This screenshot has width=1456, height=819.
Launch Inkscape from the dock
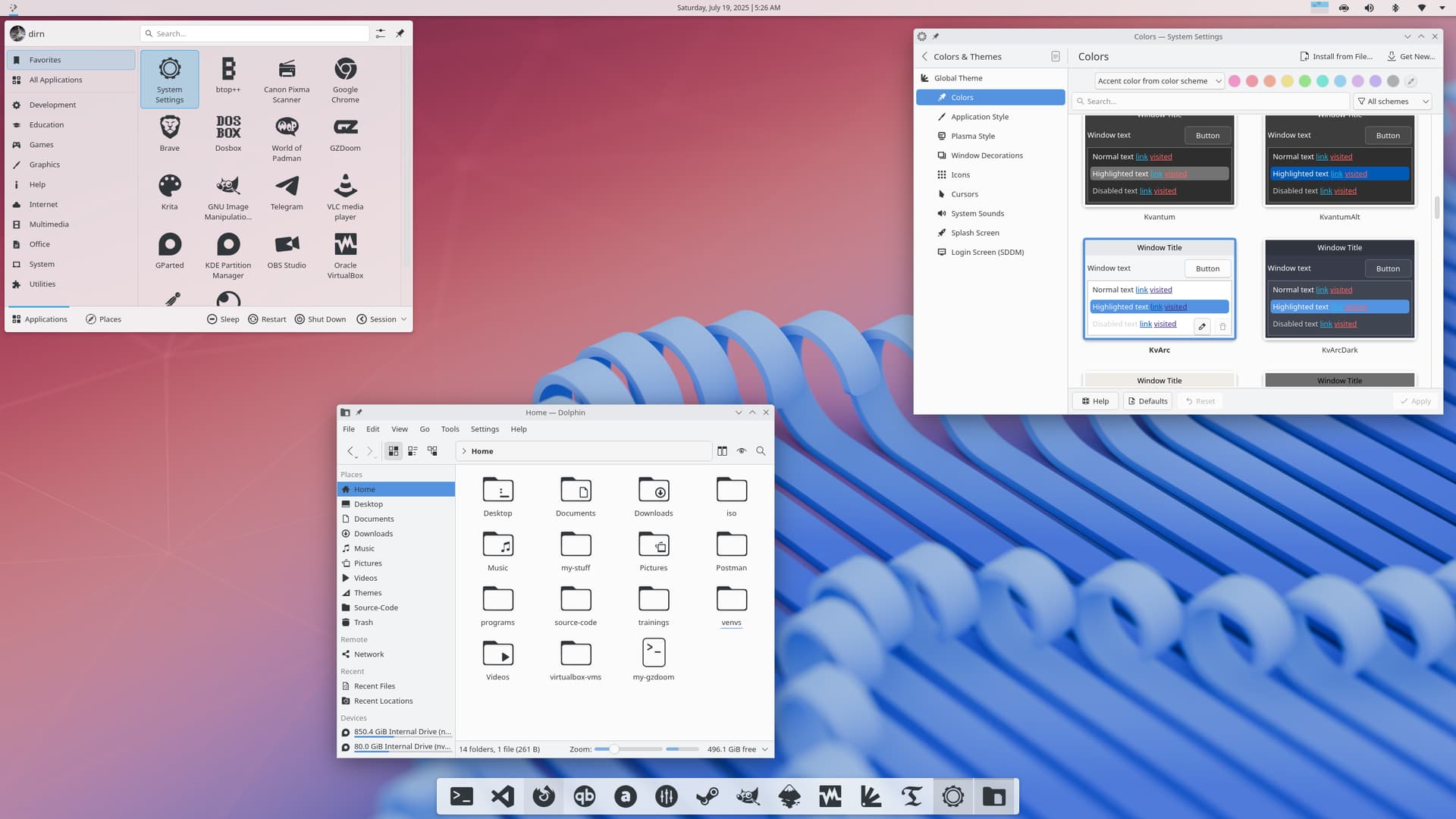789,796
